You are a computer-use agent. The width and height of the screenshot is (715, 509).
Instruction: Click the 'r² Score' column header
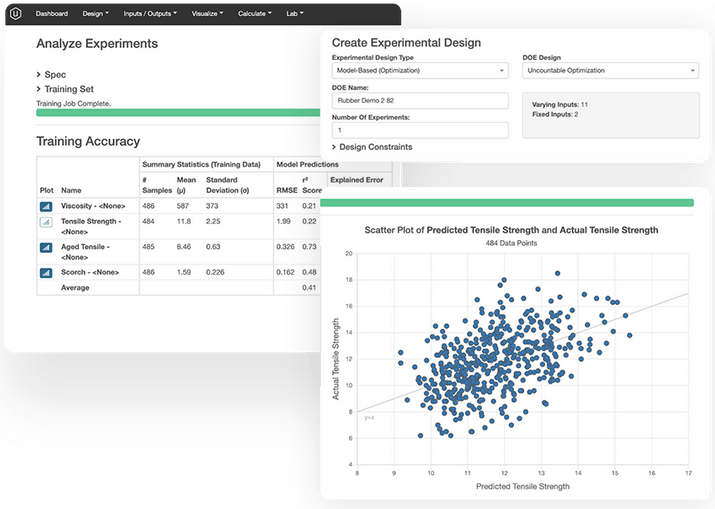click(312, 185)
